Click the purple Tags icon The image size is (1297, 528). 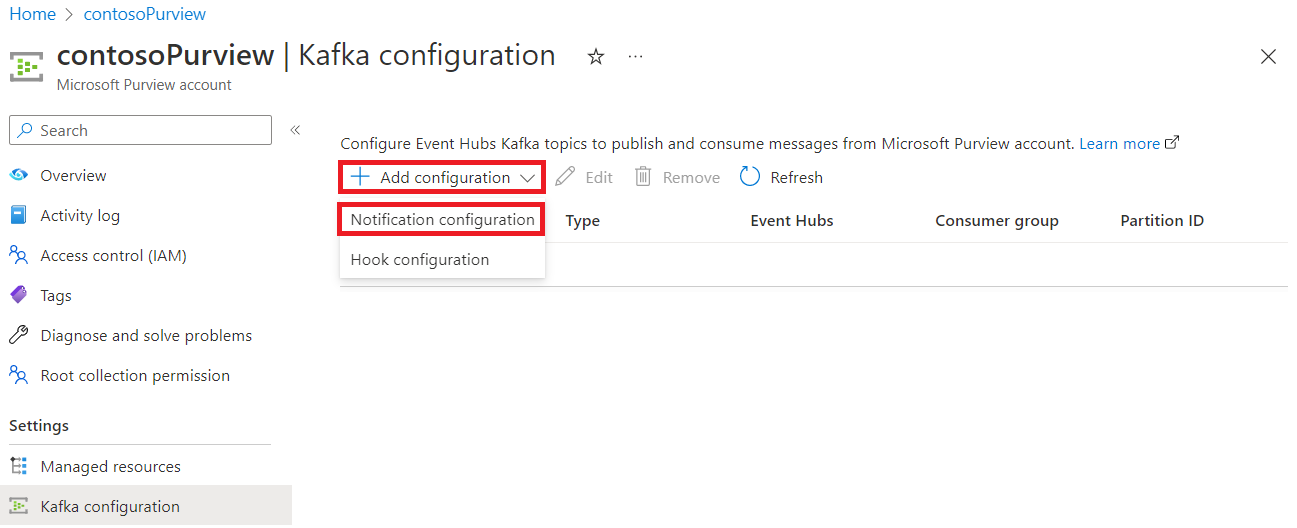19,295
